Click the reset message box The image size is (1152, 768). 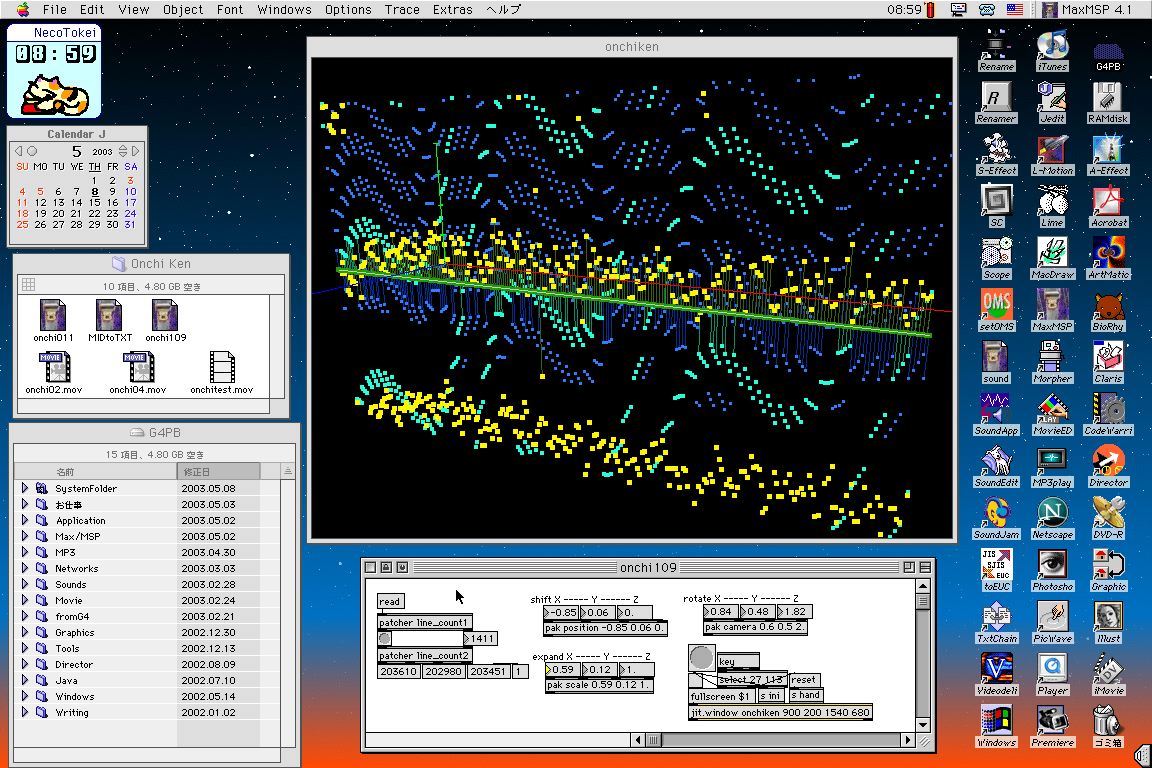803,680
